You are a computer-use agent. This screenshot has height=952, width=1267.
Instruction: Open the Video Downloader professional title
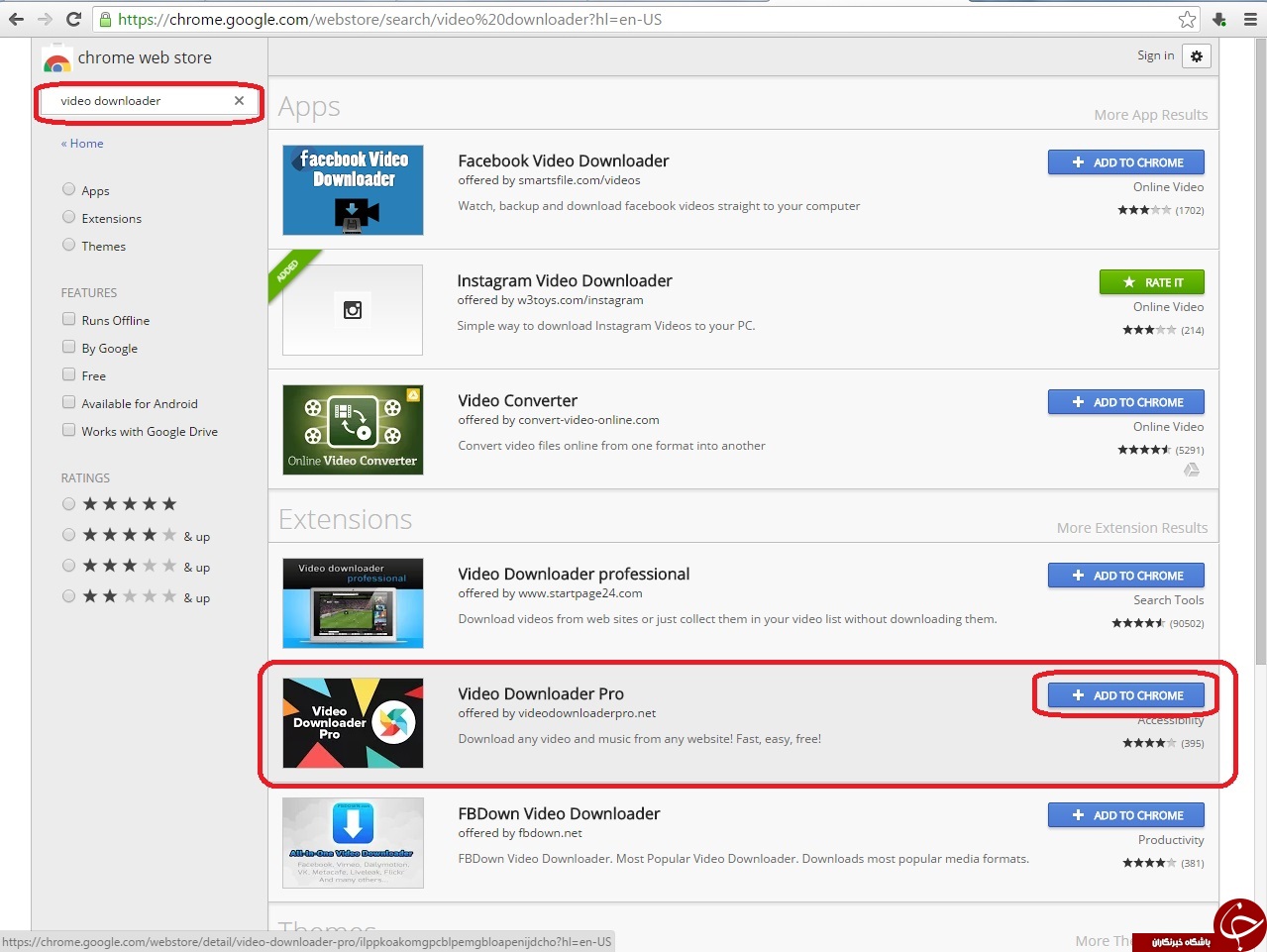click(x=574, y=574)
